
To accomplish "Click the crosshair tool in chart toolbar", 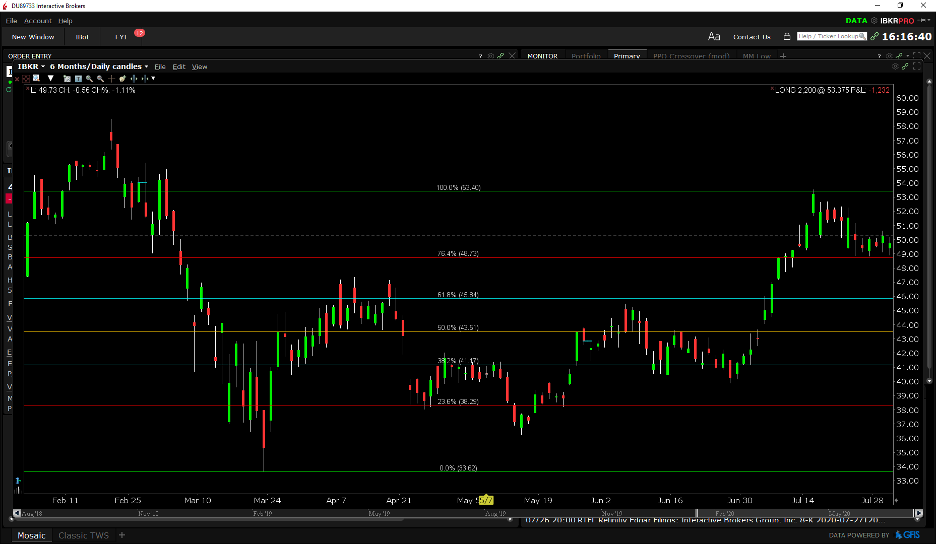I will 110,78.
